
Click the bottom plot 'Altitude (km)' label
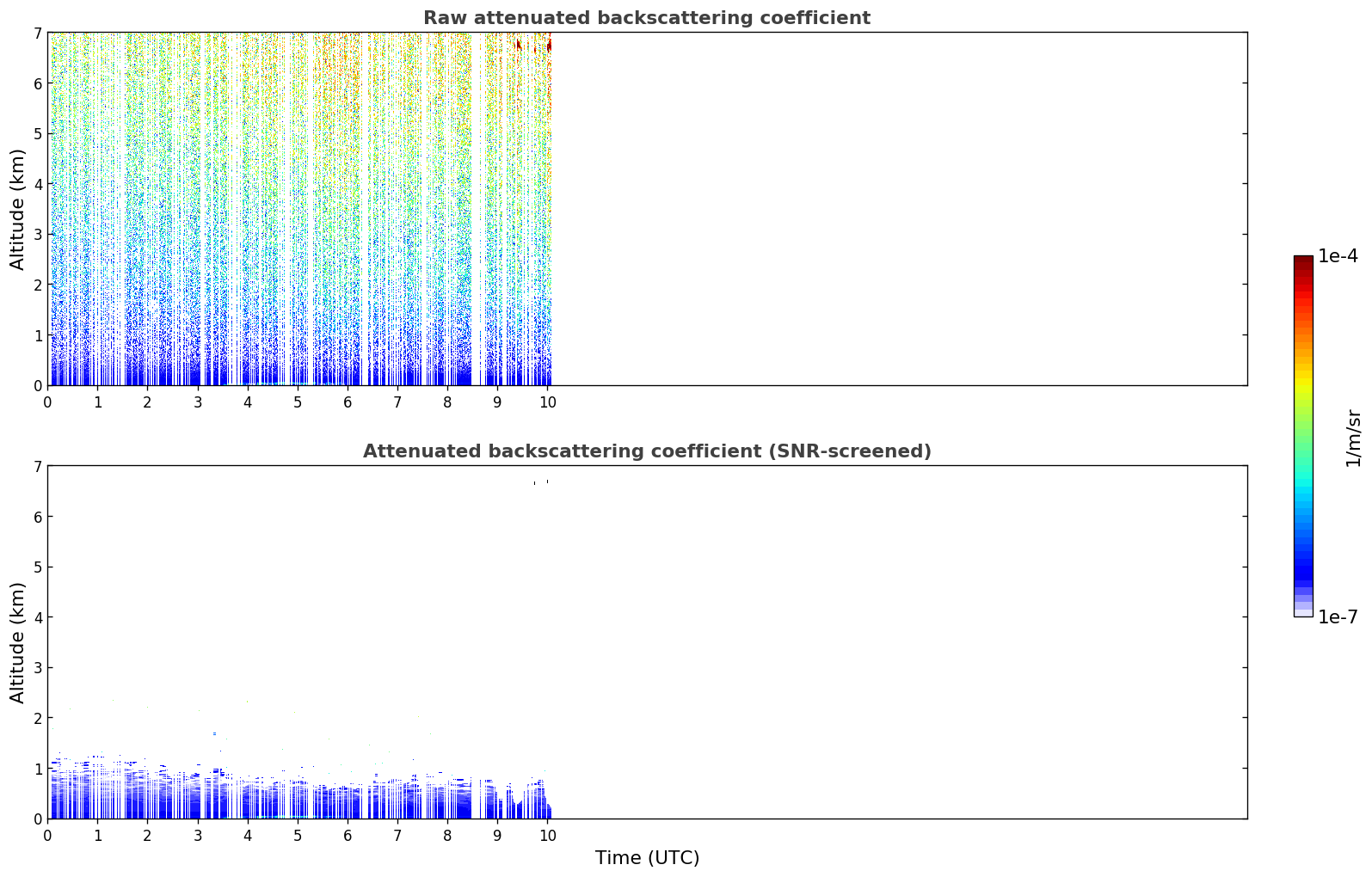(x=18, y=642)
